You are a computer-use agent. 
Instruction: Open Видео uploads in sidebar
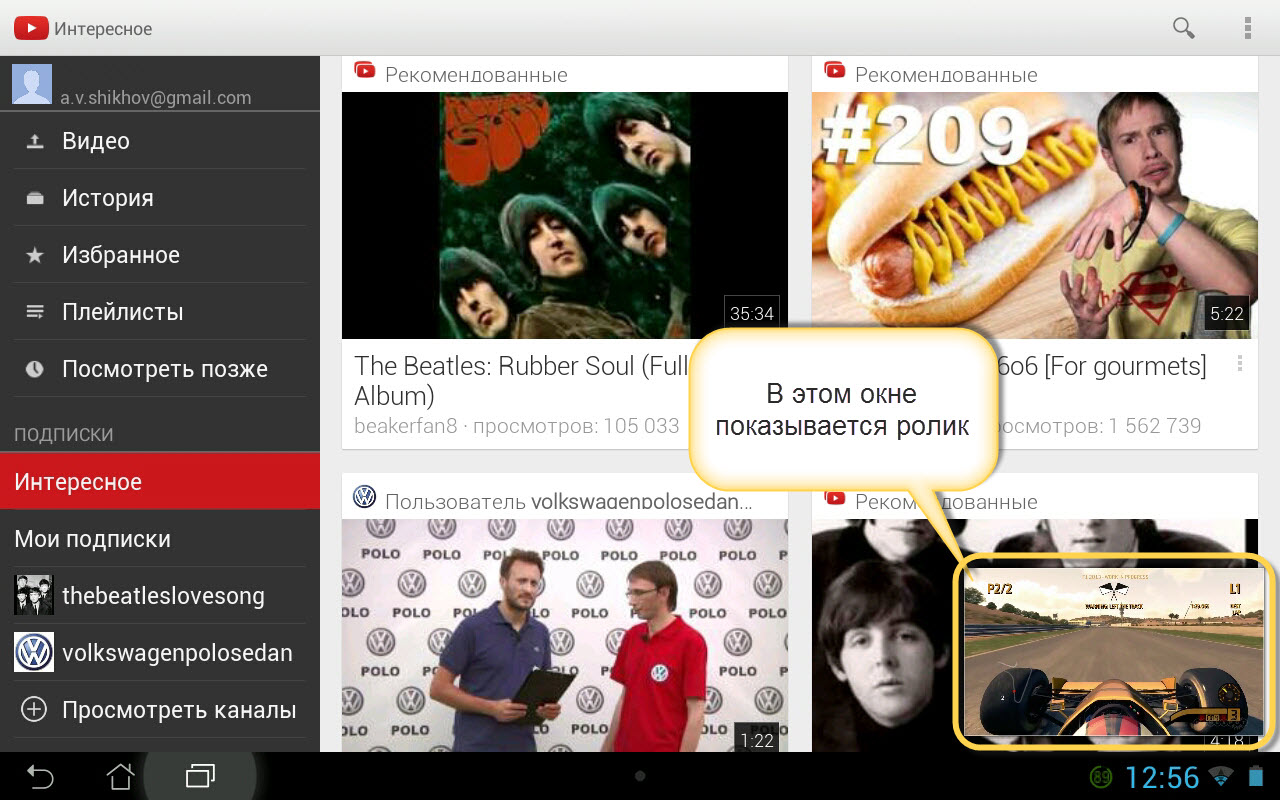tap(160, 141)
